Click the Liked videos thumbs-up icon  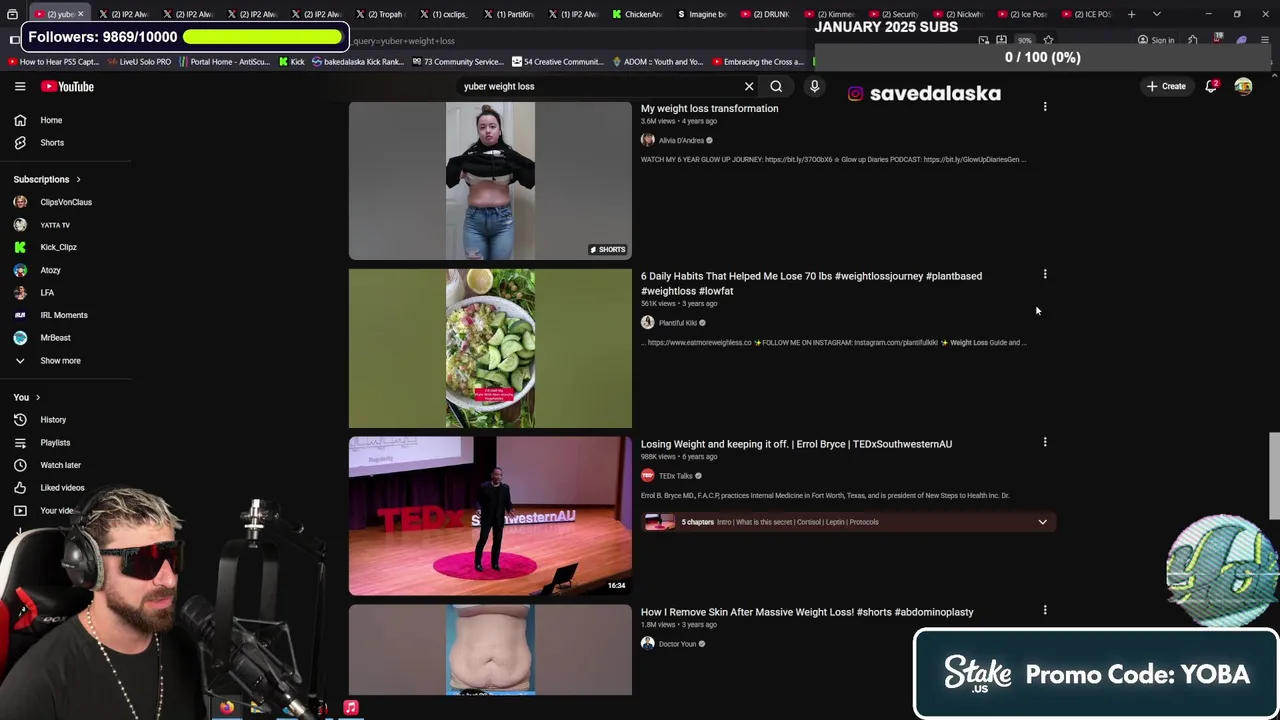20,487
